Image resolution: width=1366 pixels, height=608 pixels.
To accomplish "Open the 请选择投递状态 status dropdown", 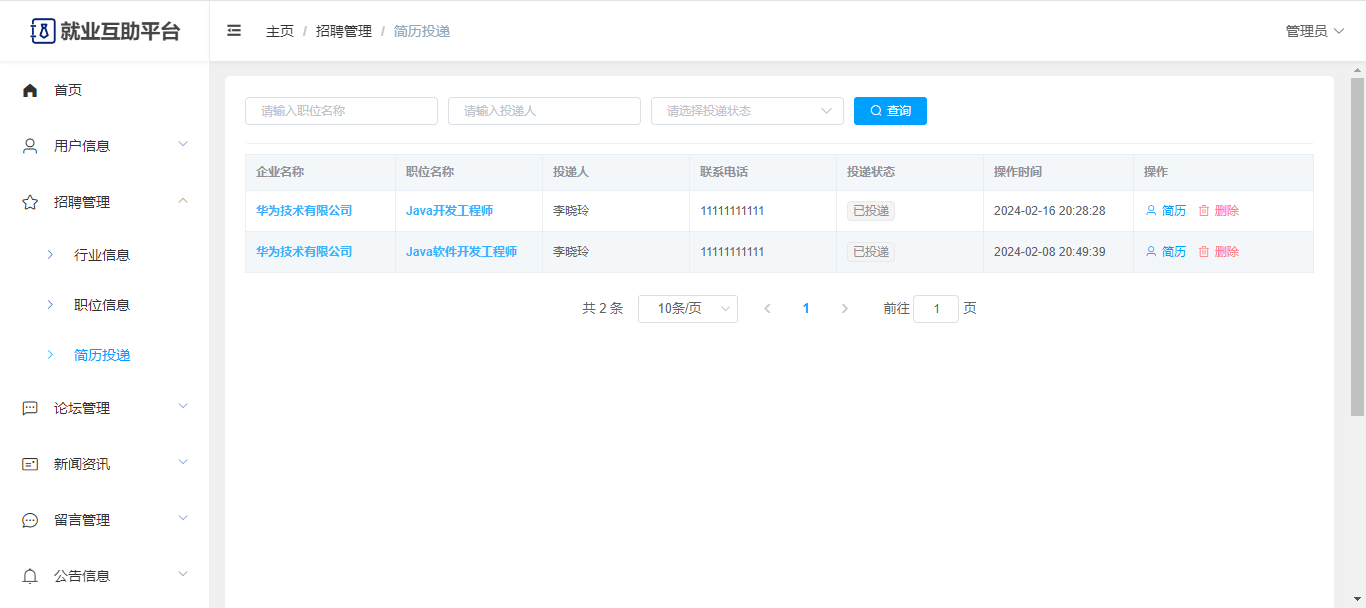I will [746, 111].
